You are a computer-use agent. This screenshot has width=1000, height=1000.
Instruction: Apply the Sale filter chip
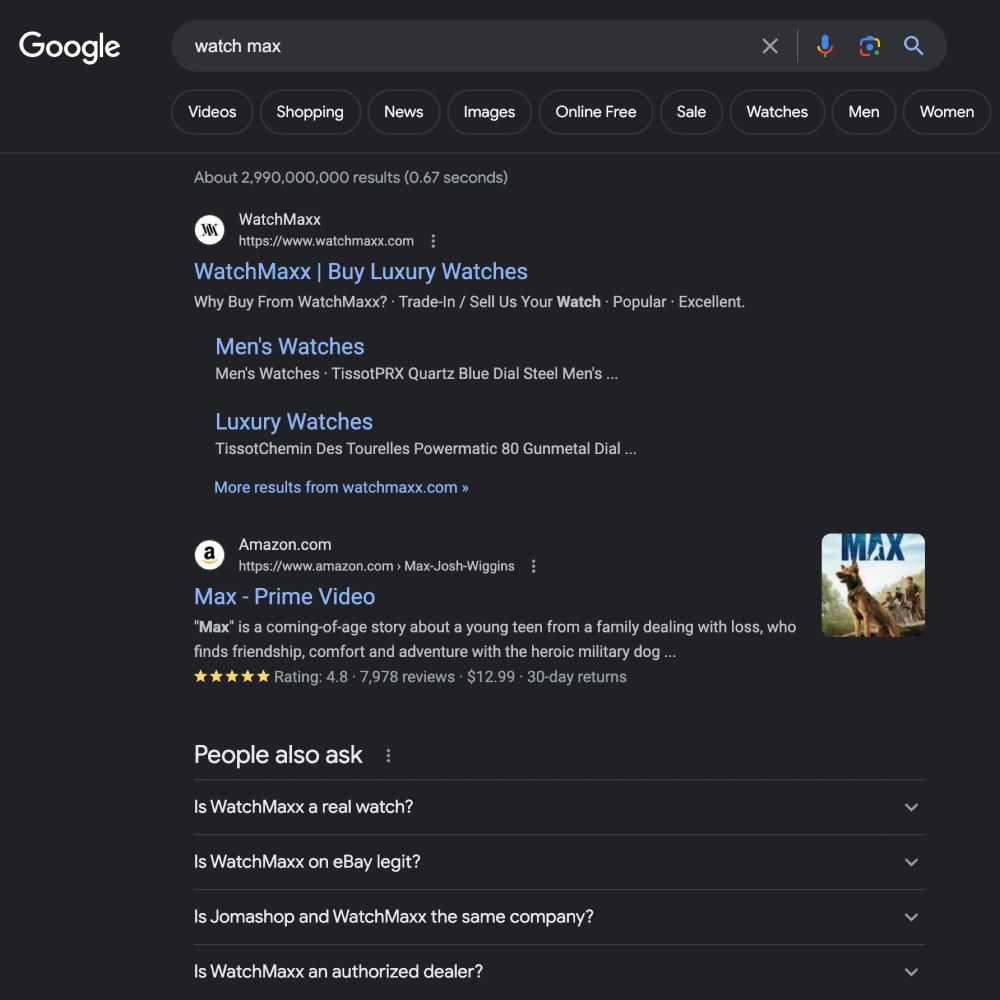(x=691, y=112)
